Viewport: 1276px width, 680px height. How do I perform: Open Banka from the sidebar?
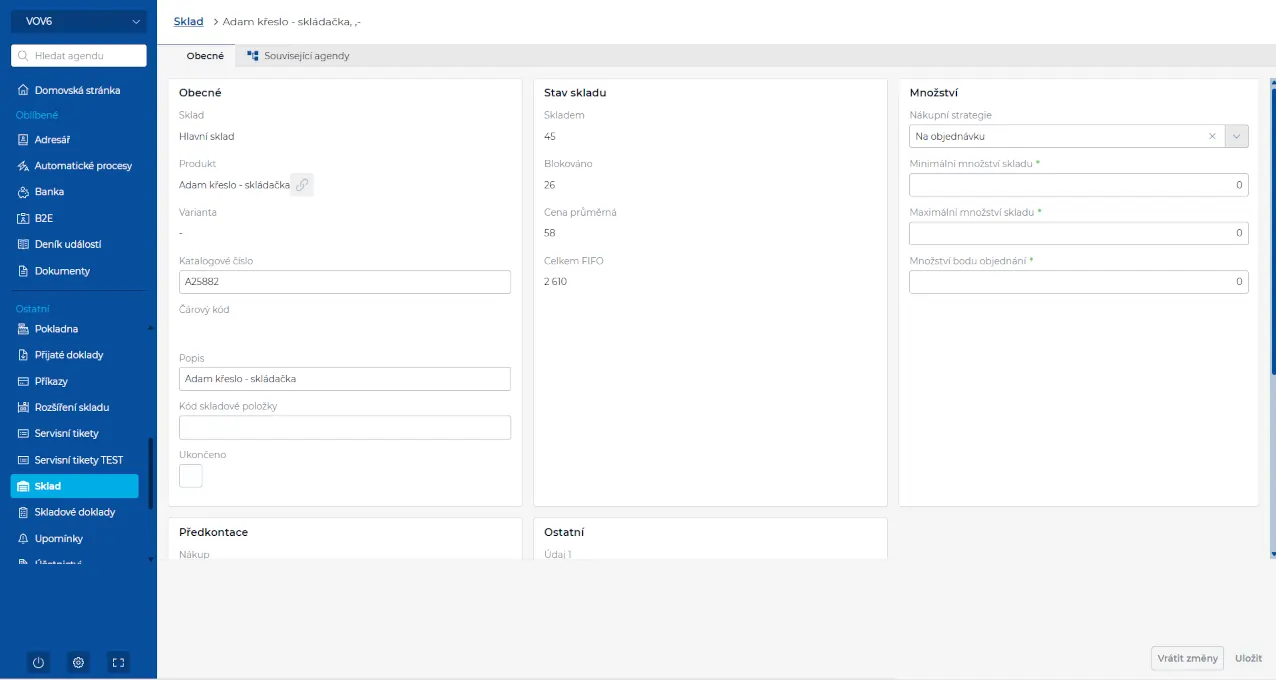click(49, 192)
